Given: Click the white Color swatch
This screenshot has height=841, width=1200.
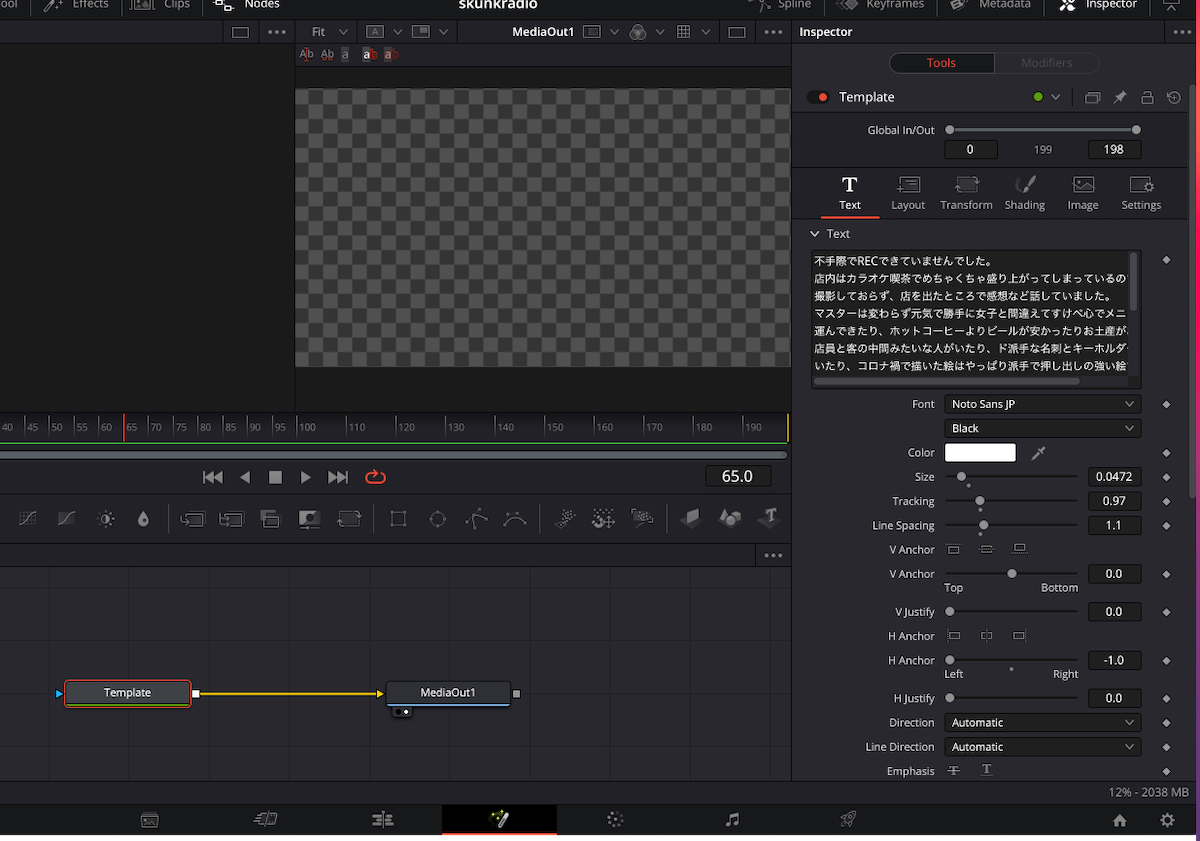Looking at the screenshot, I should [980, 453].
